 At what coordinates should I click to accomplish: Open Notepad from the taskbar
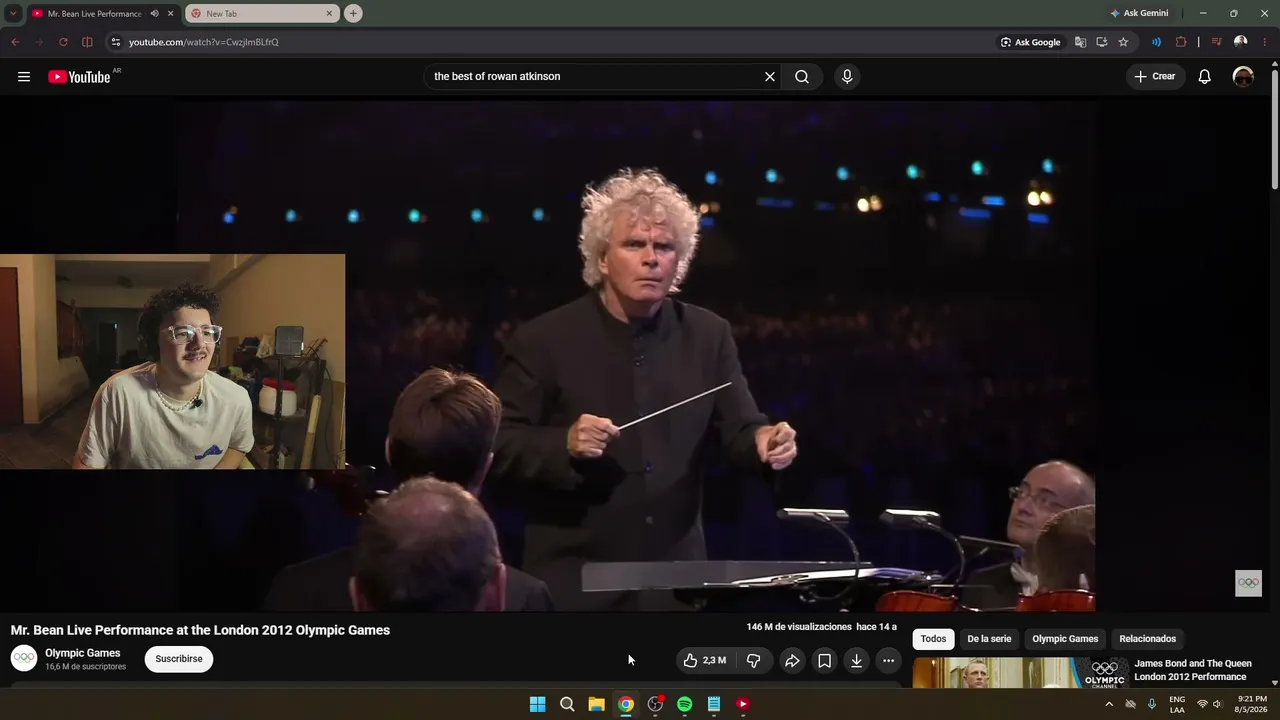click(x=713, y=704)
